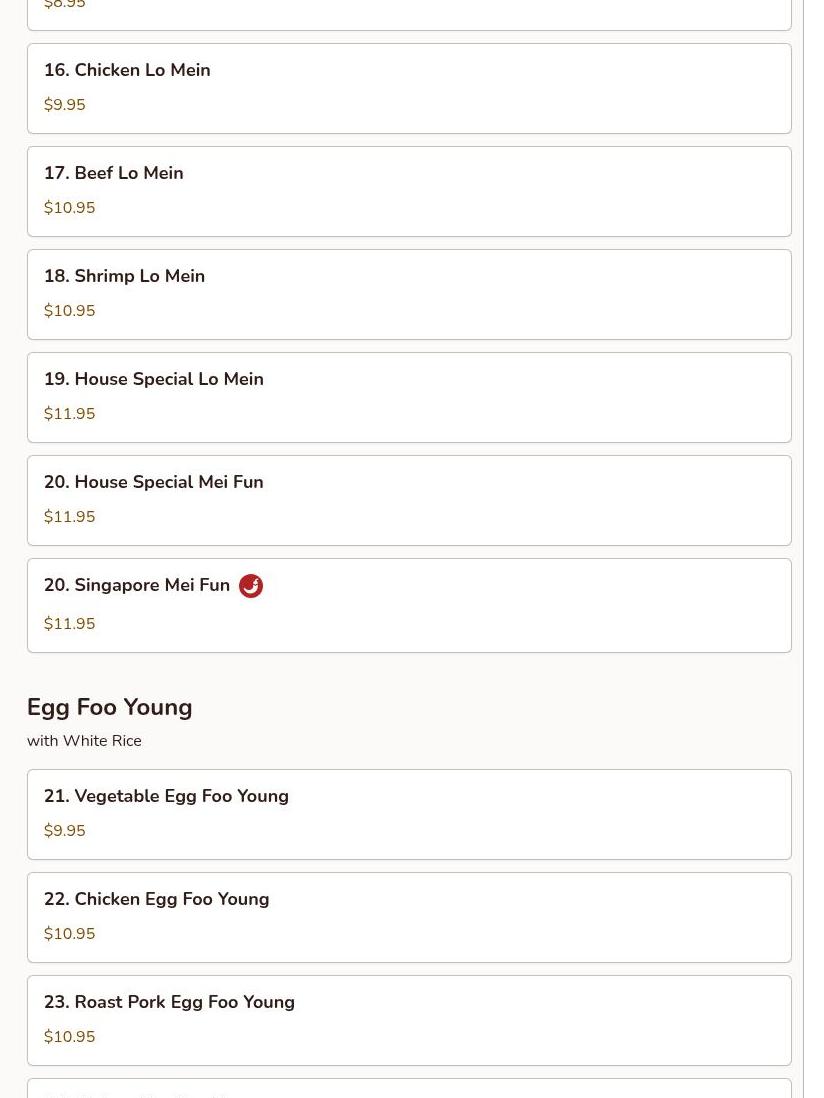
Task: Click the $11.95 price under Singapore Mei Fun
Action: 69,623
